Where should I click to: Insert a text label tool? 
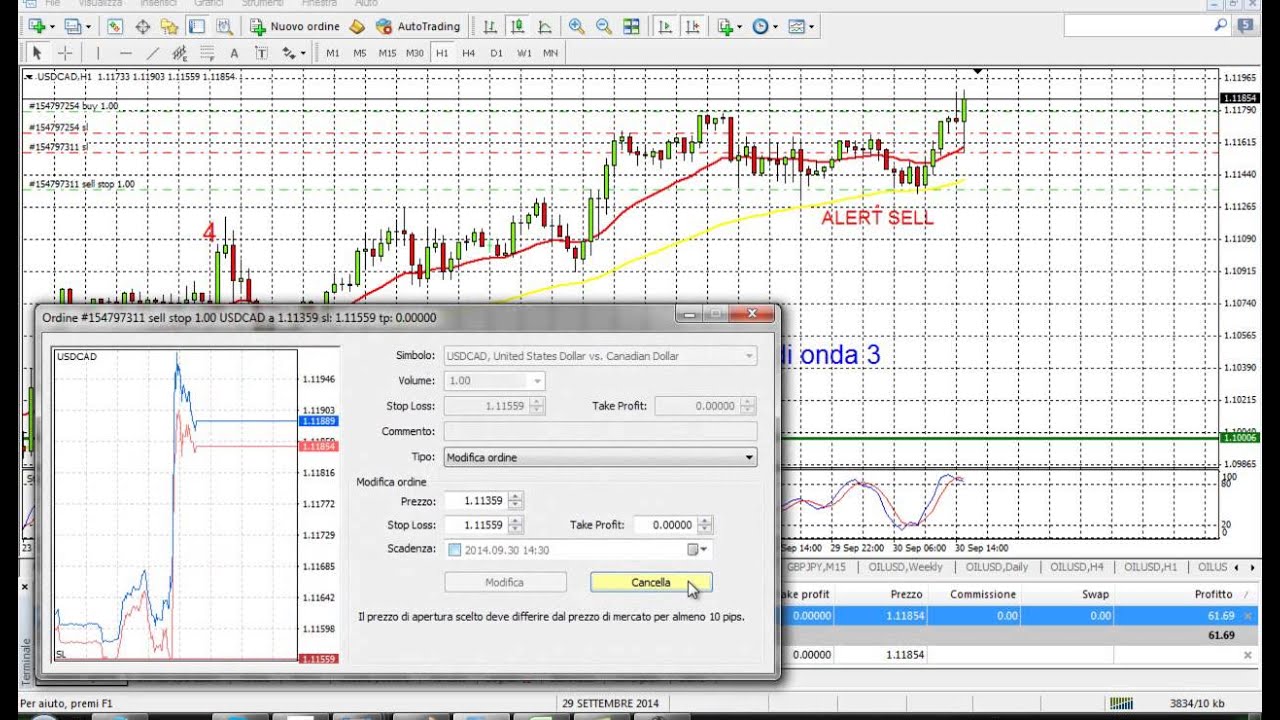click(x=262, y=53)
